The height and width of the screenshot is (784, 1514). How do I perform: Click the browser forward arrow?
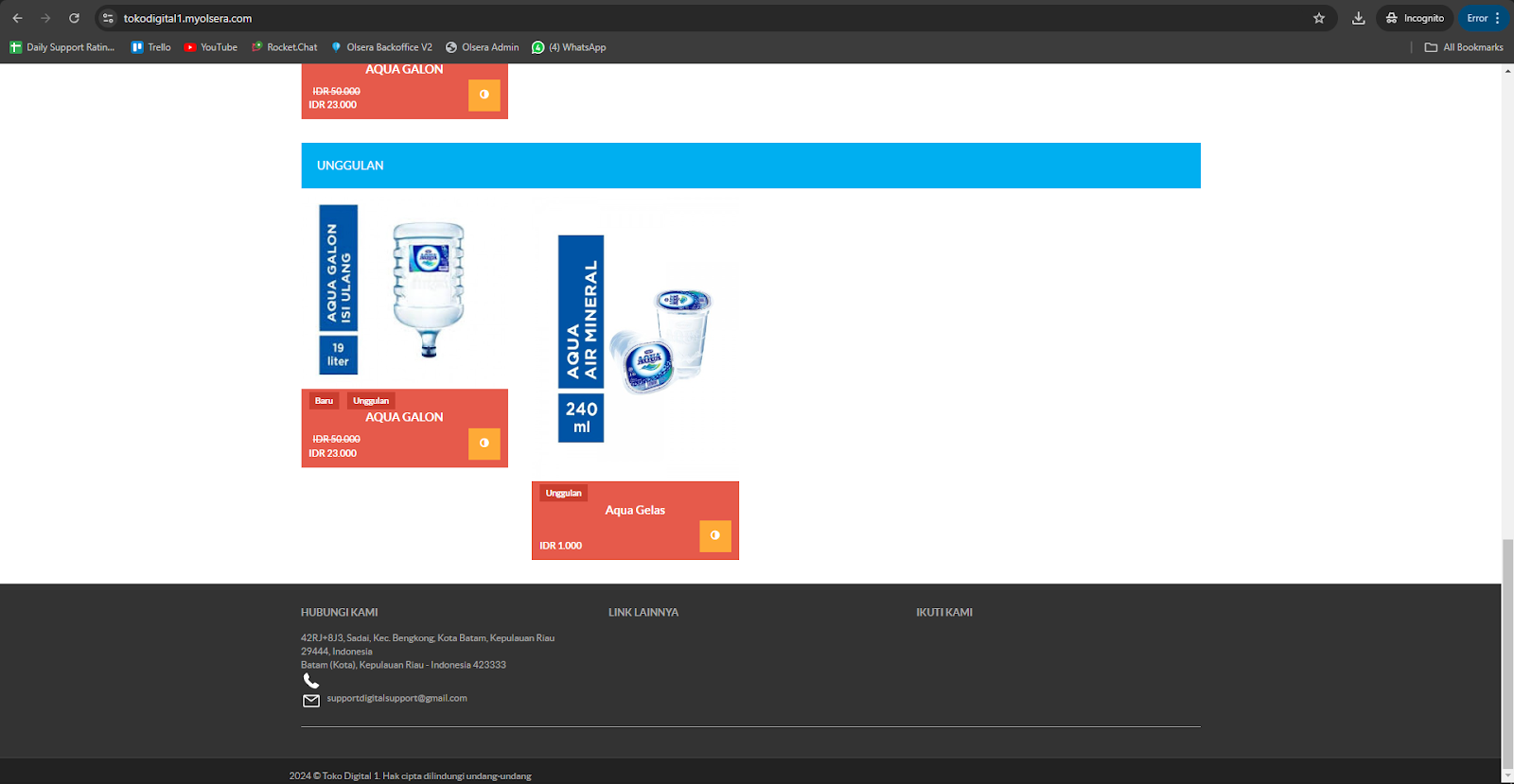pos(45,18)
